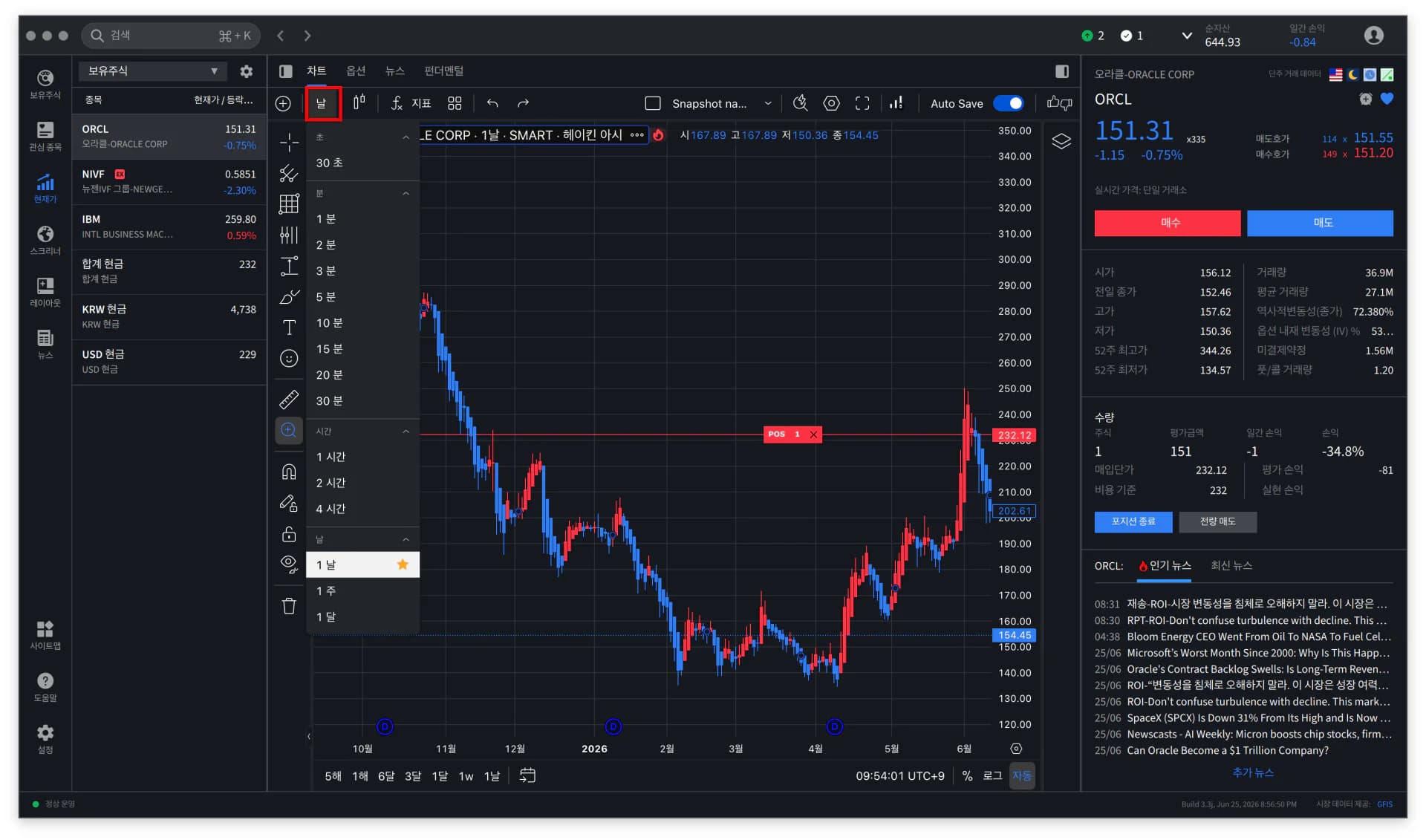The image size is (1426, 840).
Task: Toggle the 로그 logarithmic scale
Action: [x=992, y=775]
